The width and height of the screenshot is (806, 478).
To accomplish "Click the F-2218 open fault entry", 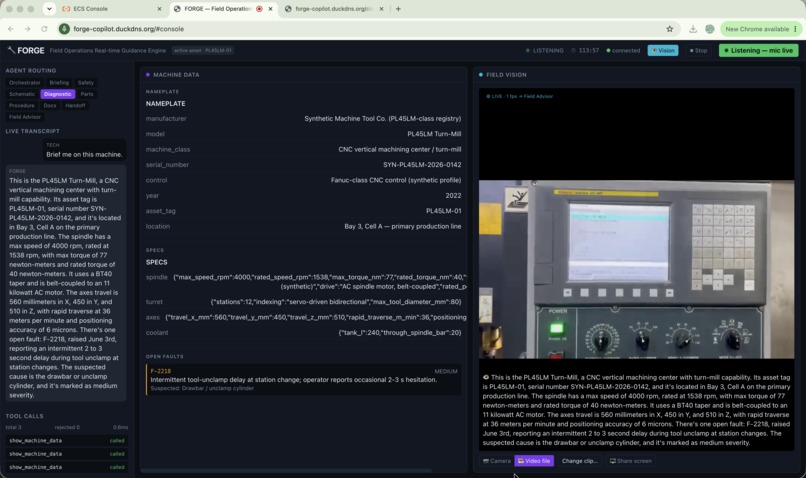I will 303,379.
